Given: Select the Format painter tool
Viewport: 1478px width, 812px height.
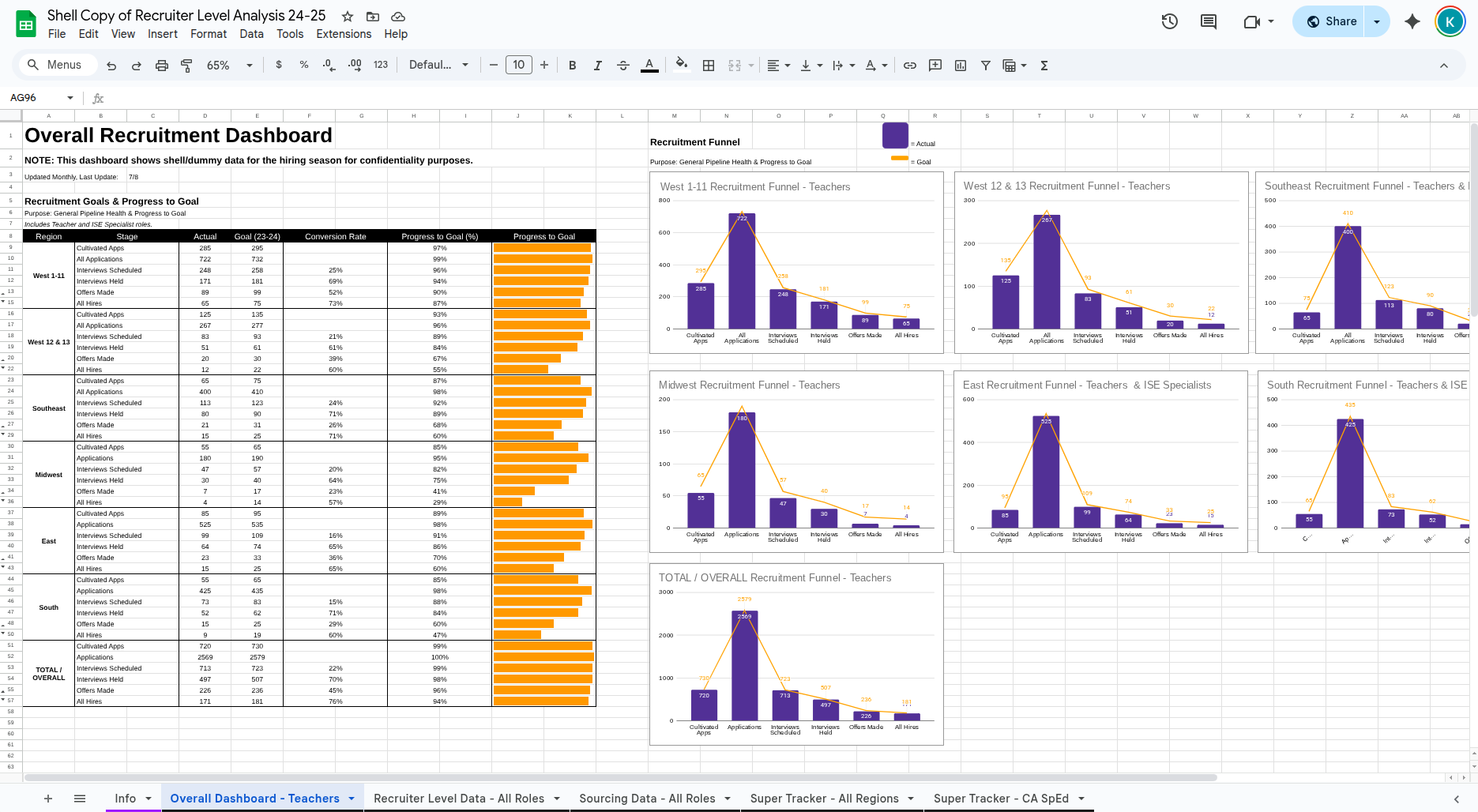Looking at the screenshot, I should pyautogui.click(x=186, y=65).
